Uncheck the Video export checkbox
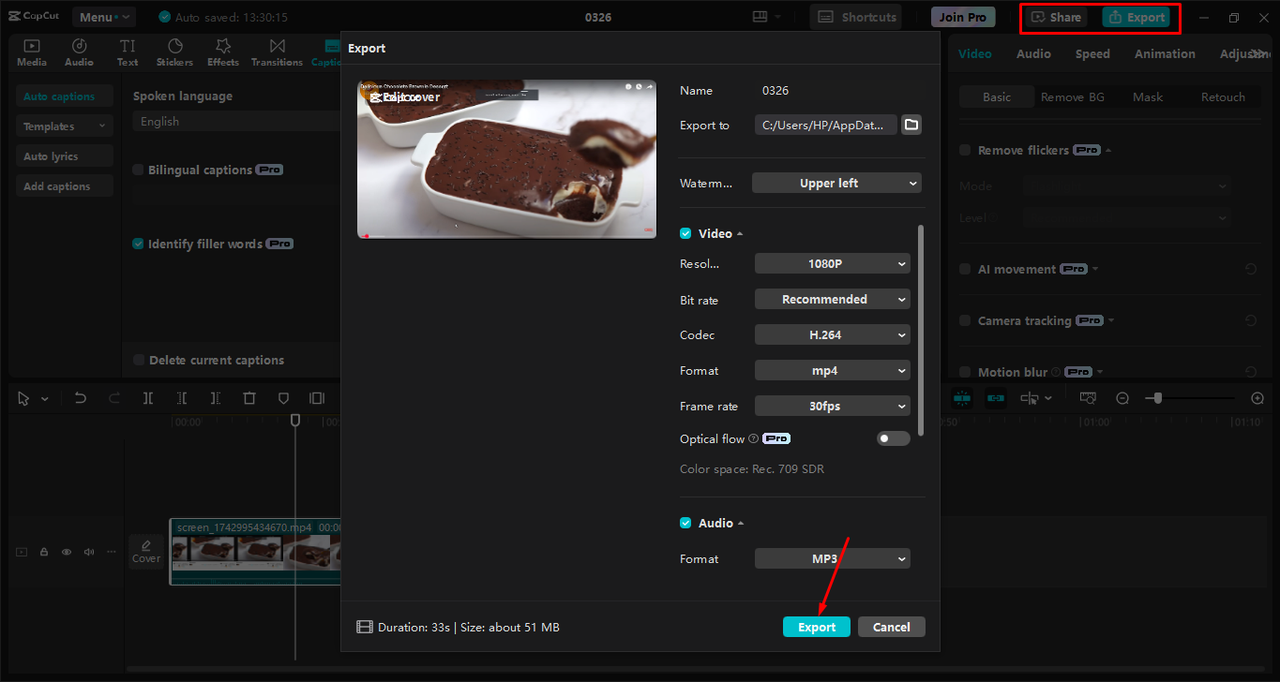The image size is (1280, 682). pos(685,233)
